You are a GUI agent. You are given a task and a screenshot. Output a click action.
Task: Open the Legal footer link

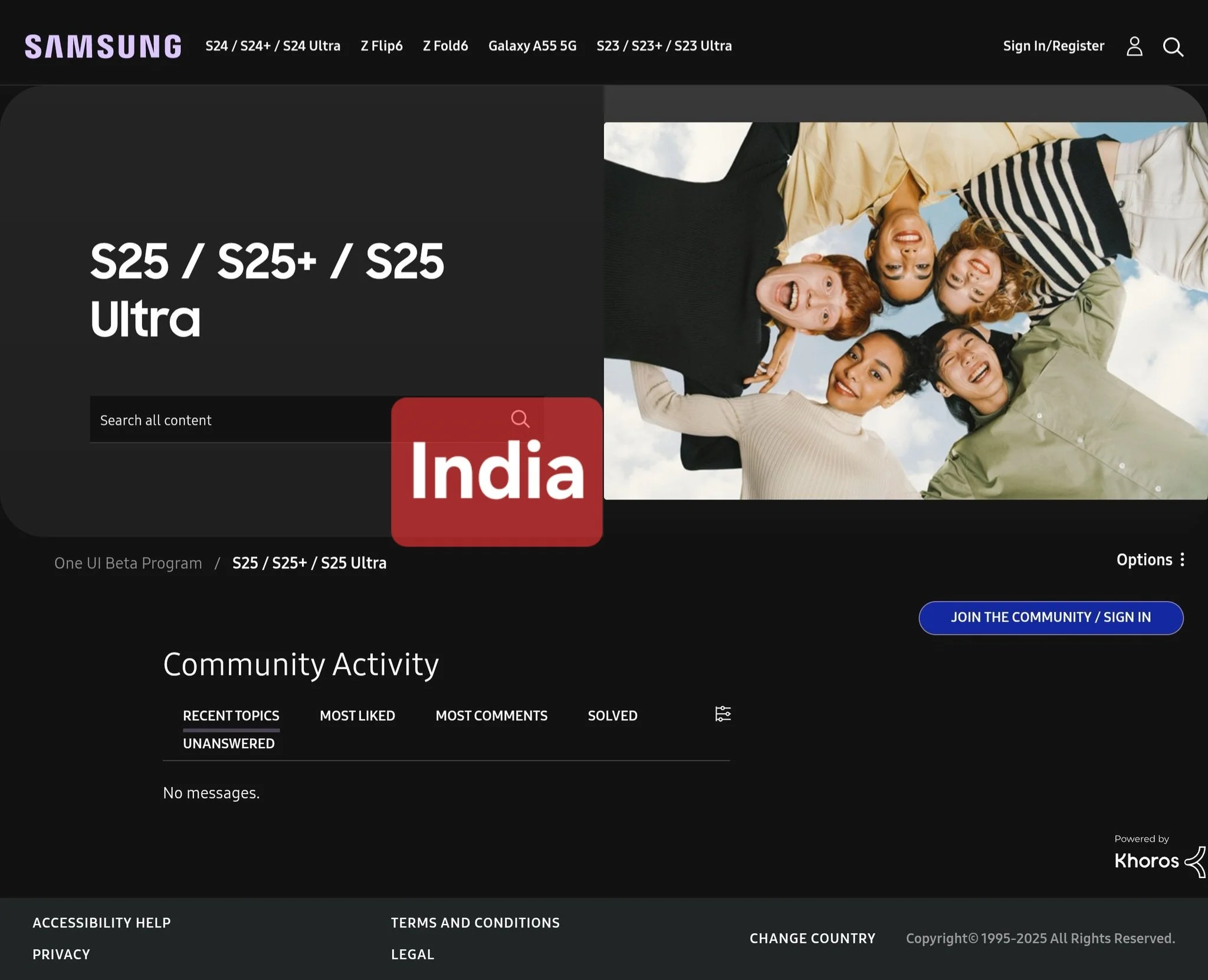pos(412,954)
